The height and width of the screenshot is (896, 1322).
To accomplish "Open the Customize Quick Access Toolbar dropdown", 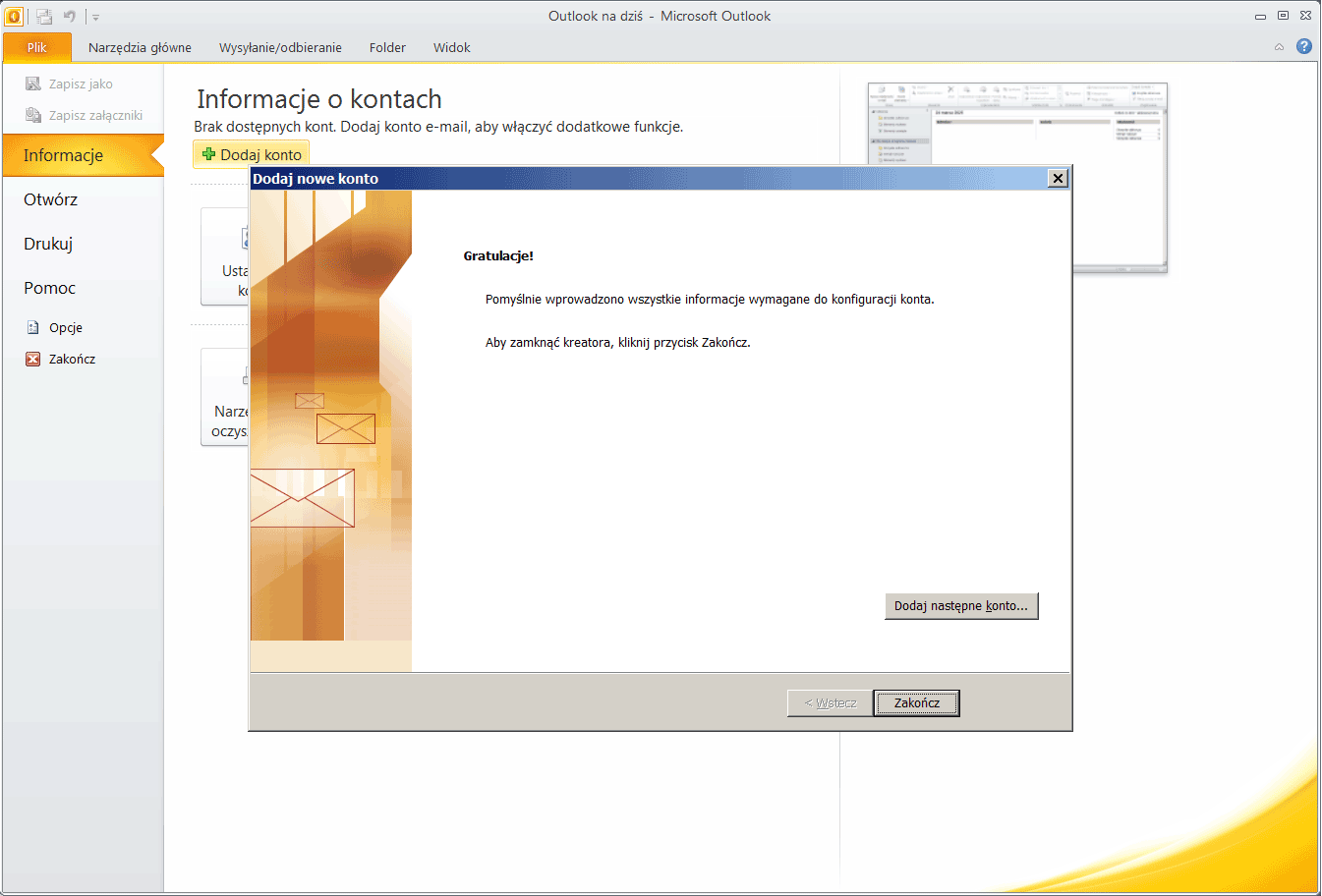I will point(95,17).
